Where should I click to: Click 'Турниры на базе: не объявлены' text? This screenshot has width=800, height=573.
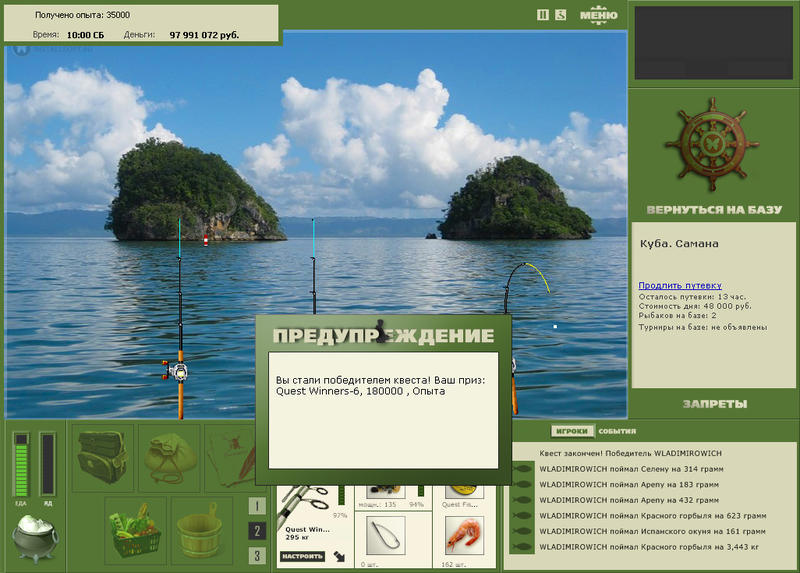click(x=703, y=327)
